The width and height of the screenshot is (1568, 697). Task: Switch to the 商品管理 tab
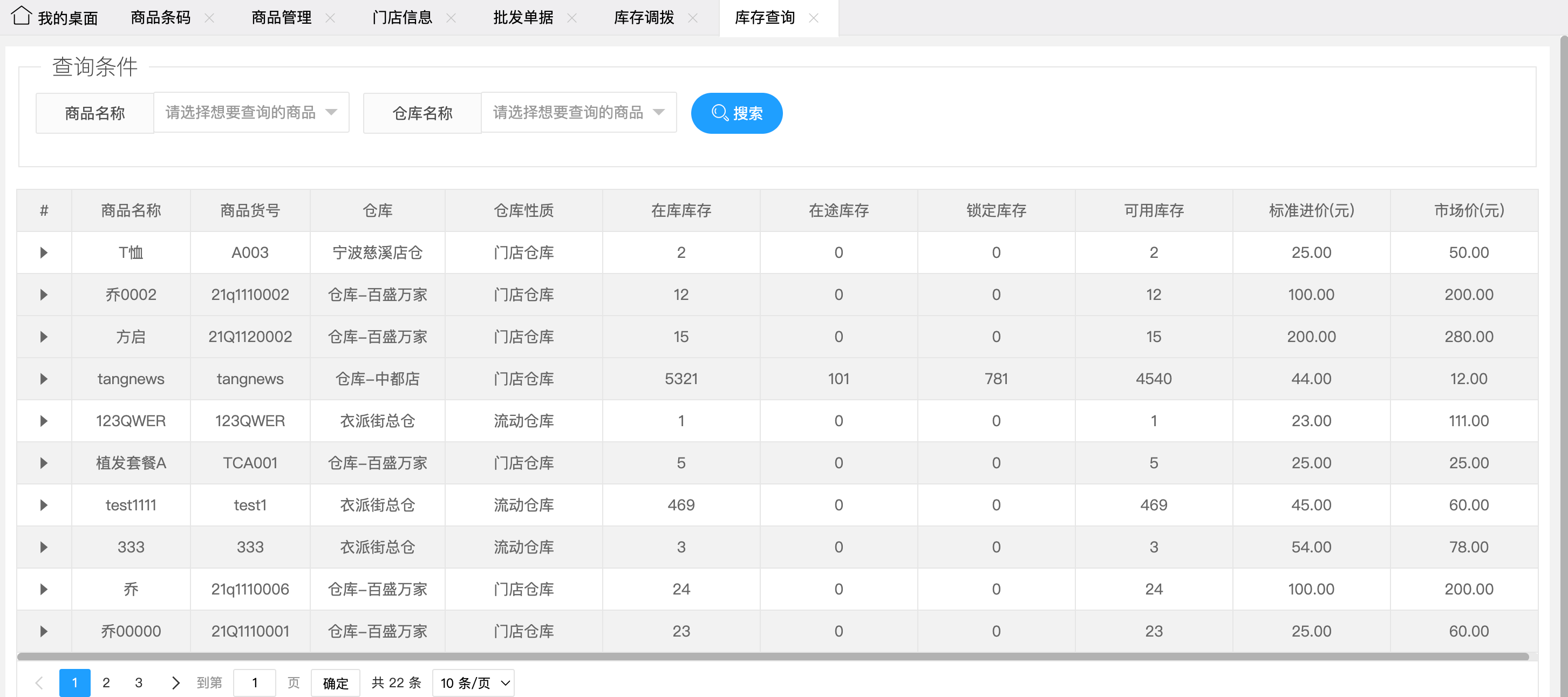281,18
